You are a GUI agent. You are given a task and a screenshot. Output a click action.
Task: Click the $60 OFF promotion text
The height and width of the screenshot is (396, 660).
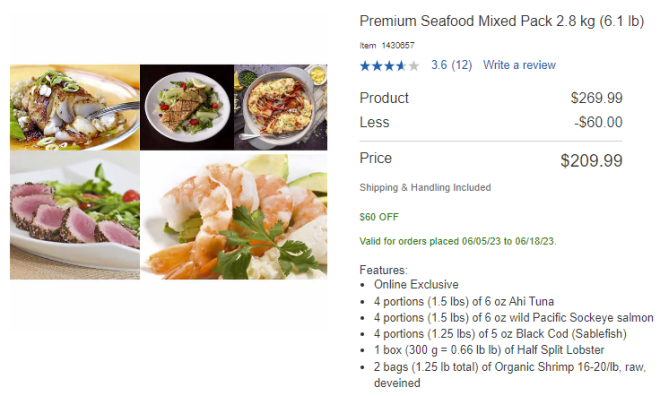(x=379, y=217)
